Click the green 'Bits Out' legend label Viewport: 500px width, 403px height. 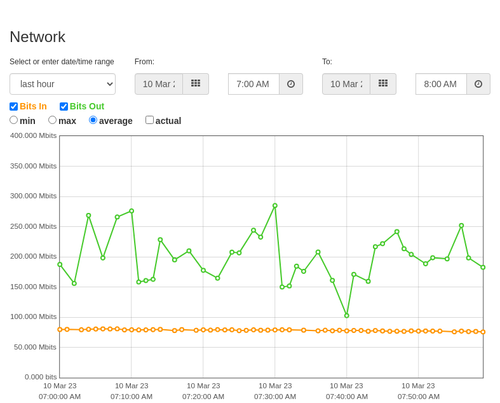(x=87, y=106)
